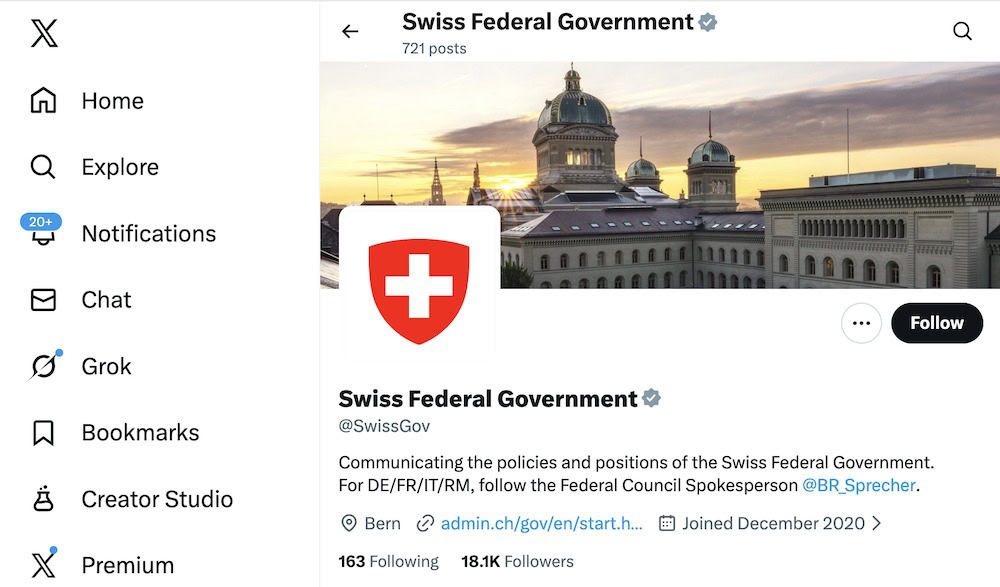The height and width of the screenshot is (587, 1000).
Task: Open Explore via the magnifying glass icon
Action: (x=42, y=166)
